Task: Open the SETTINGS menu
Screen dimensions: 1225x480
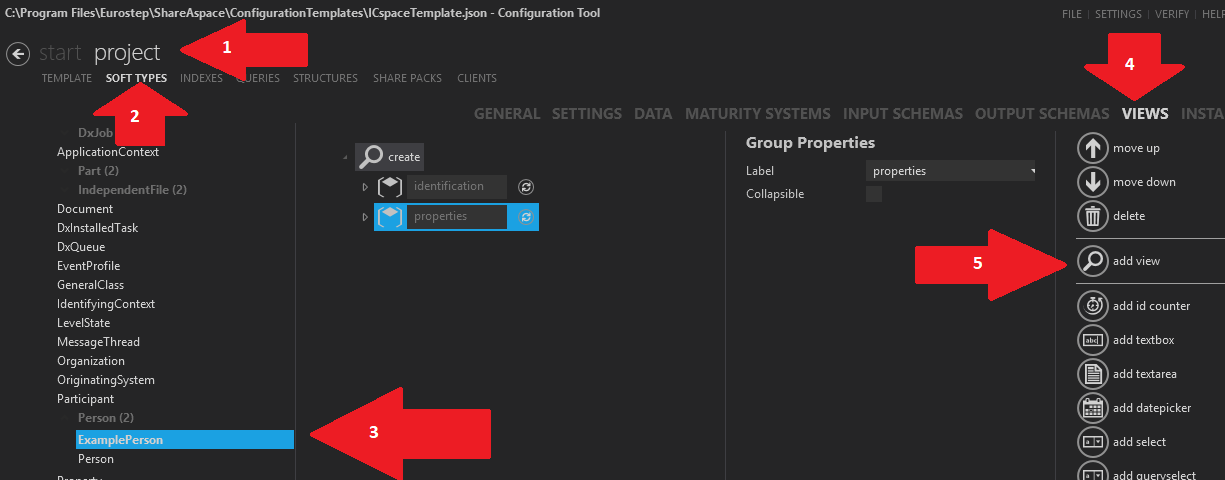Action: pyautogui.click(x=1118, y=15)
